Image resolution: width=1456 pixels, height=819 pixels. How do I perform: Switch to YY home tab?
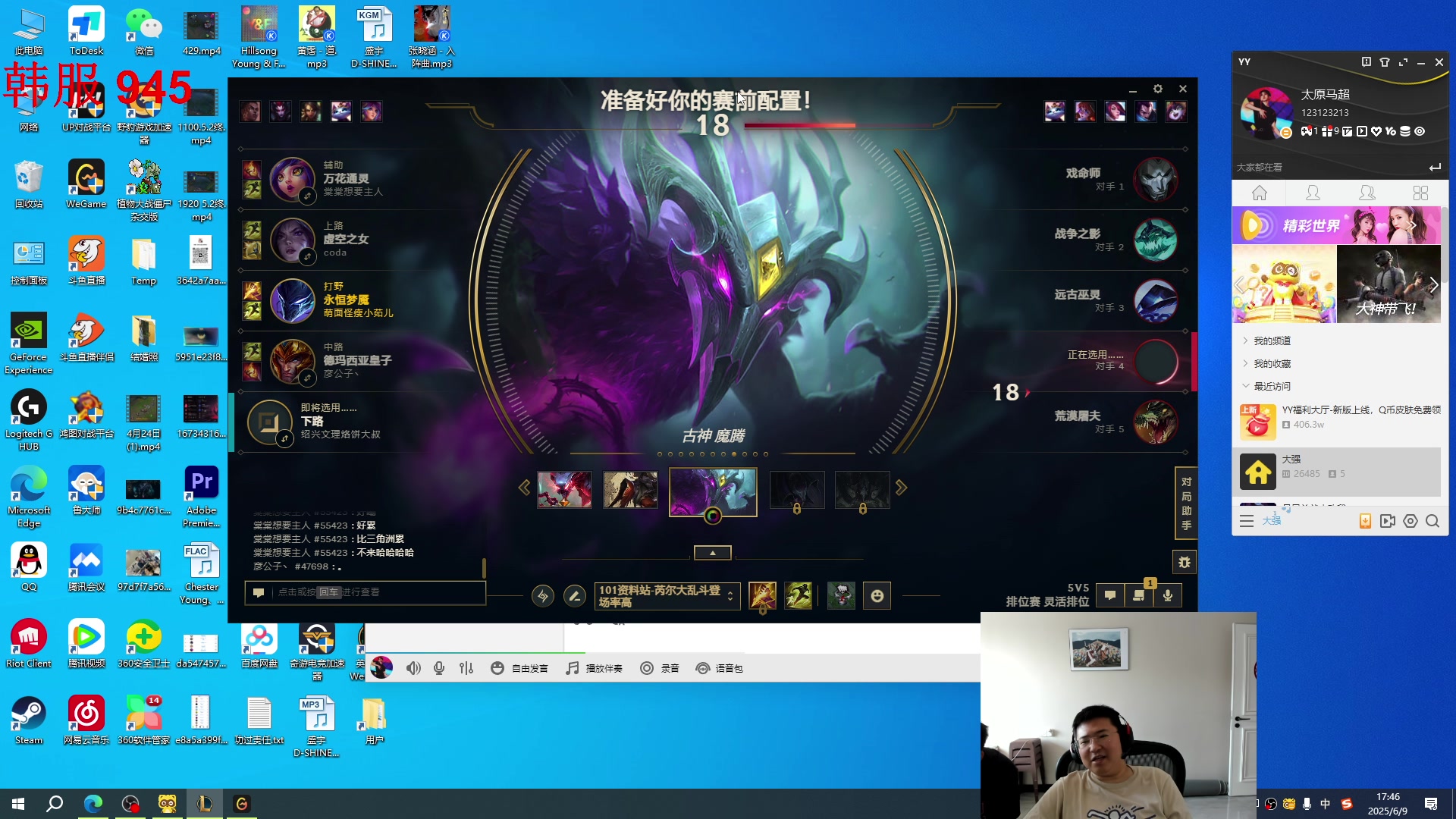pyautogui.click(x=1260, y=193)
